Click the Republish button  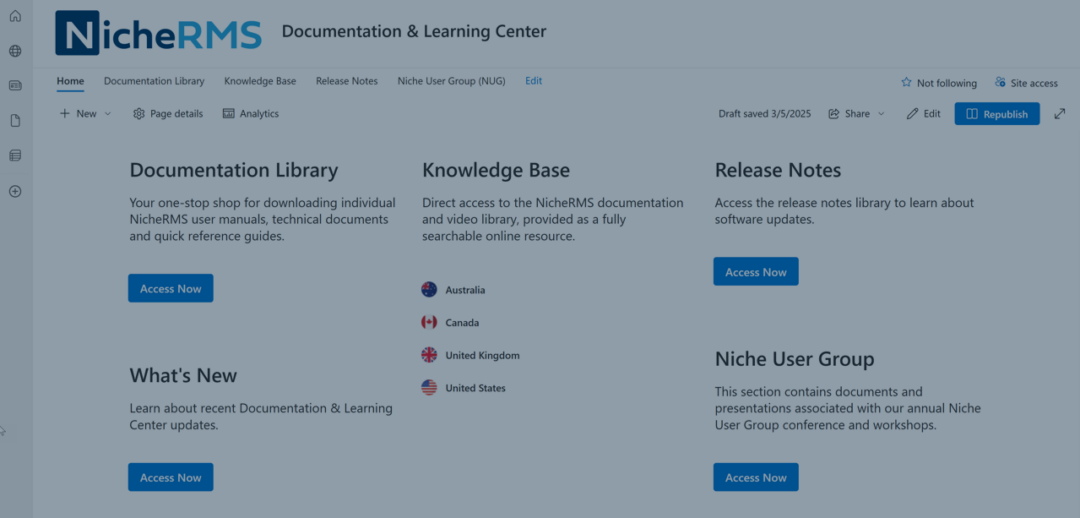coord(996,114)
